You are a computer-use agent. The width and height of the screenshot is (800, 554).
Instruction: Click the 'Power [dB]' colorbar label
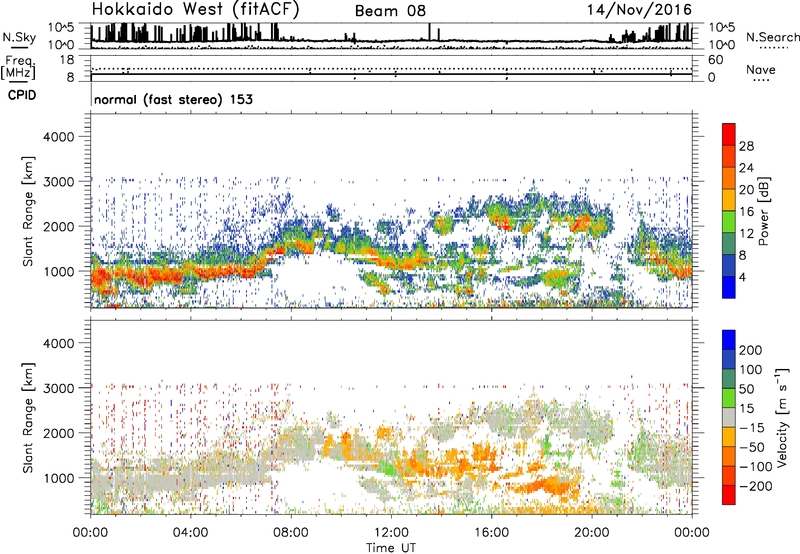point(764,211)
